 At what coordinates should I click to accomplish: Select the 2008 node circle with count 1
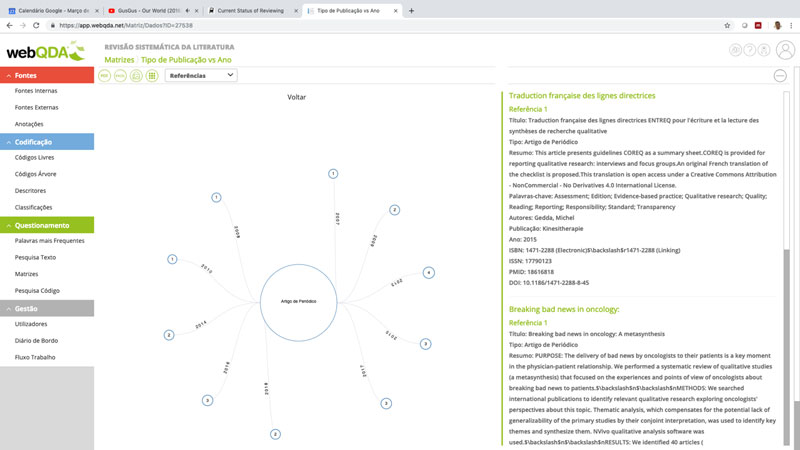click(x=216, y=197)
